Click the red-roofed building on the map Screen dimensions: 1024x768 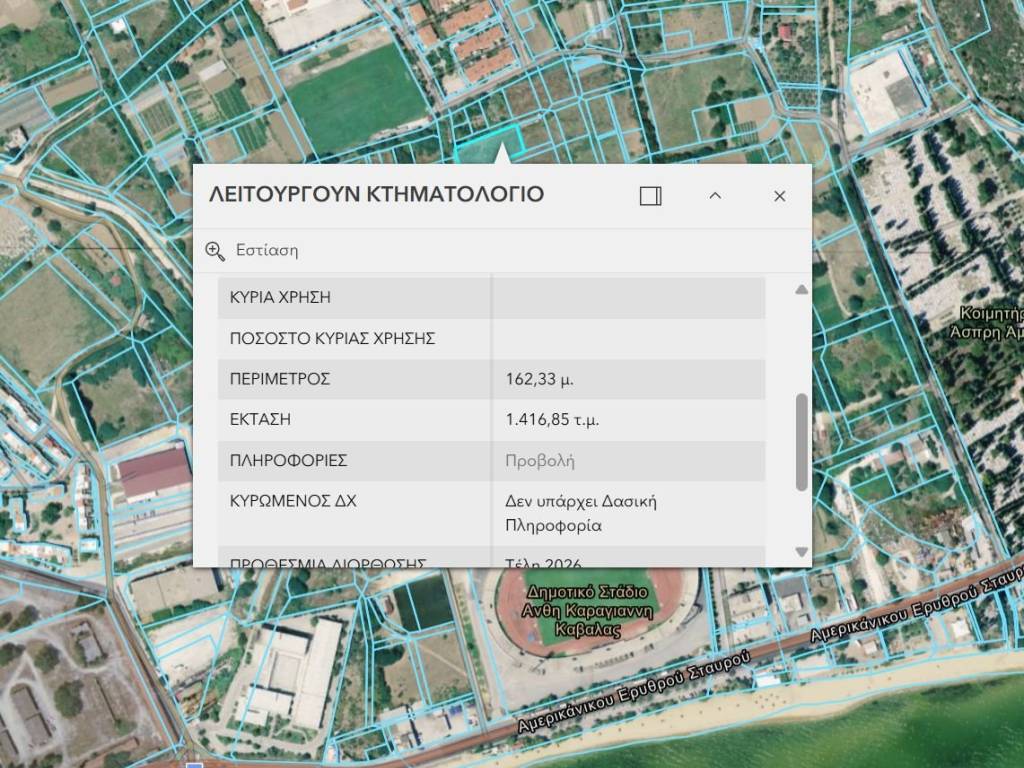pyautogui.click(x=154, y=473)
